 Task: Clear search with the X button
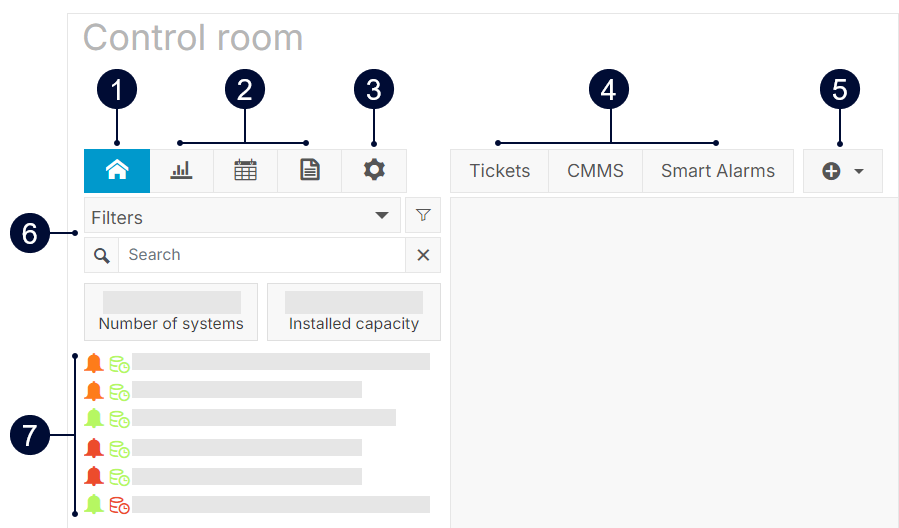pos(423,255)
